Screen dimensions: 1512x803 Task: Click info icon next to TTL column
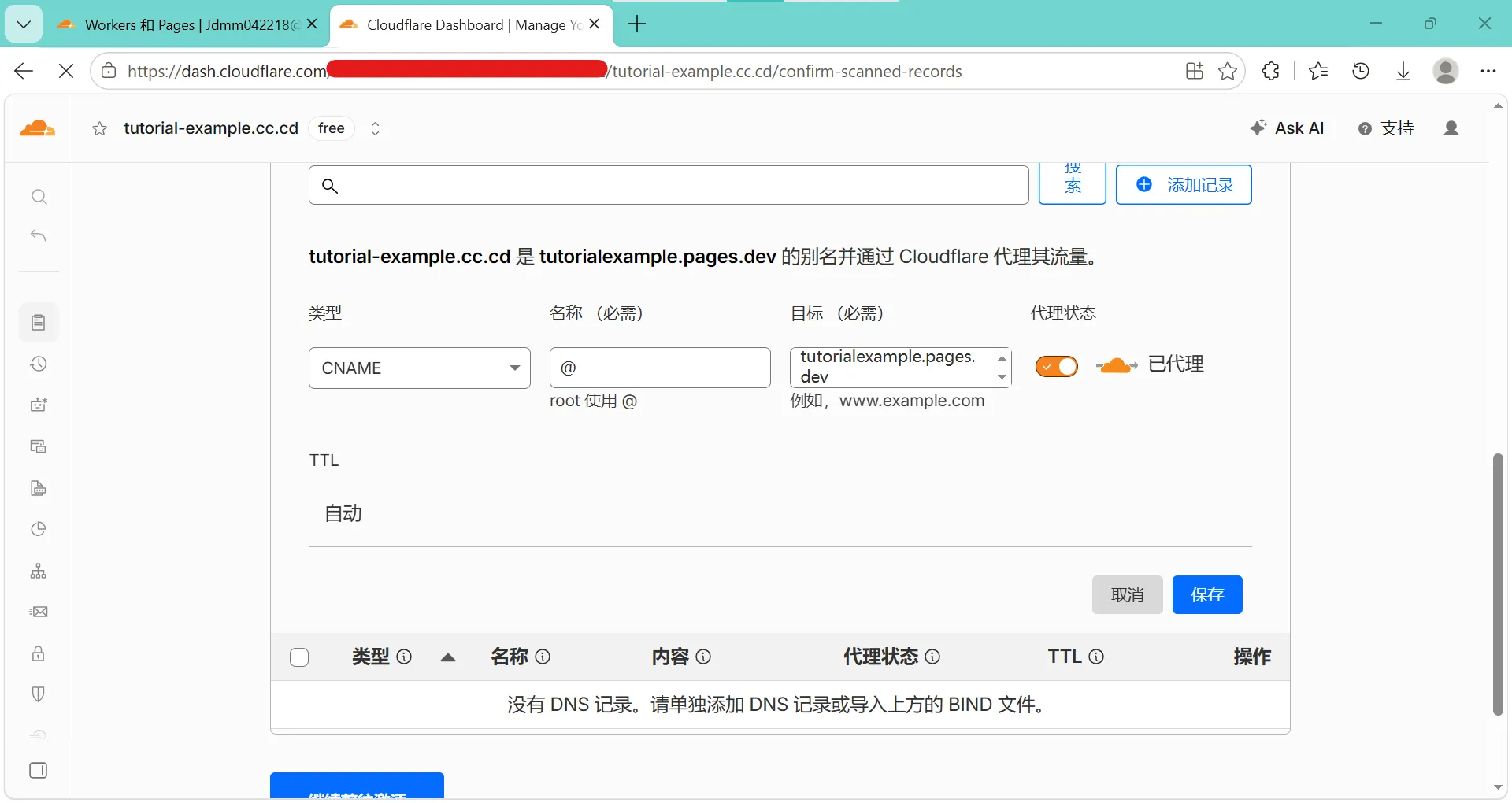pyautogui.click(x=1096, y=657)
